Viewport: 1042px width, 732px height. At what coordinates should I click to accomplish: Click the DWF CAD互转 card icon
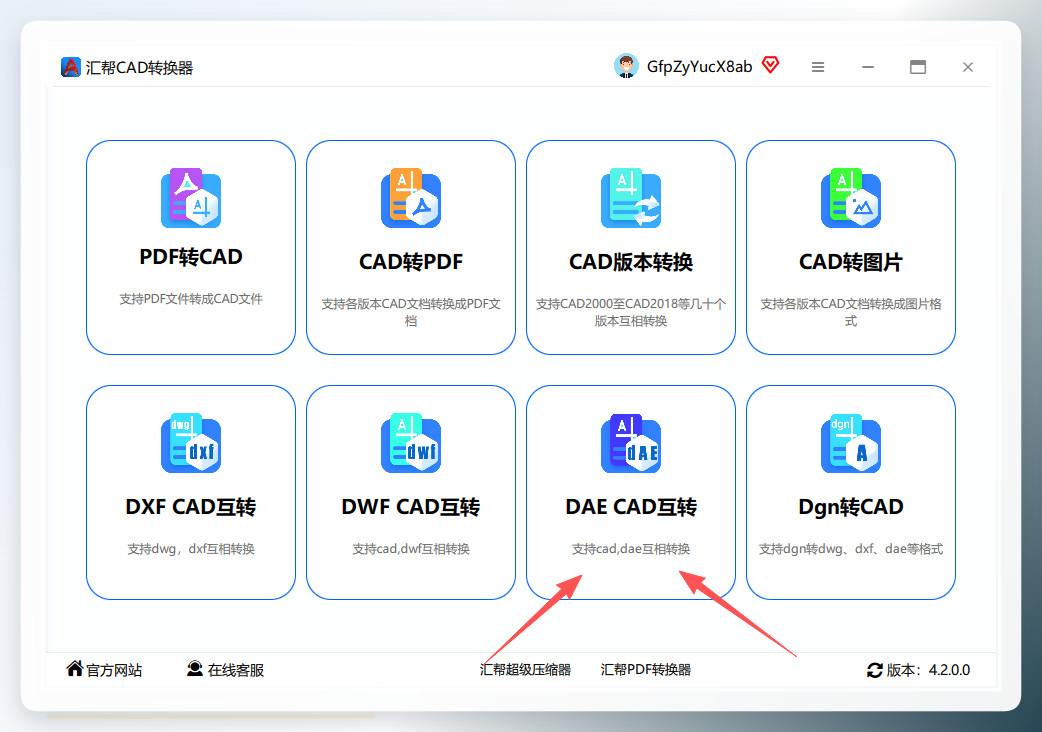click(x=411, y=443)
